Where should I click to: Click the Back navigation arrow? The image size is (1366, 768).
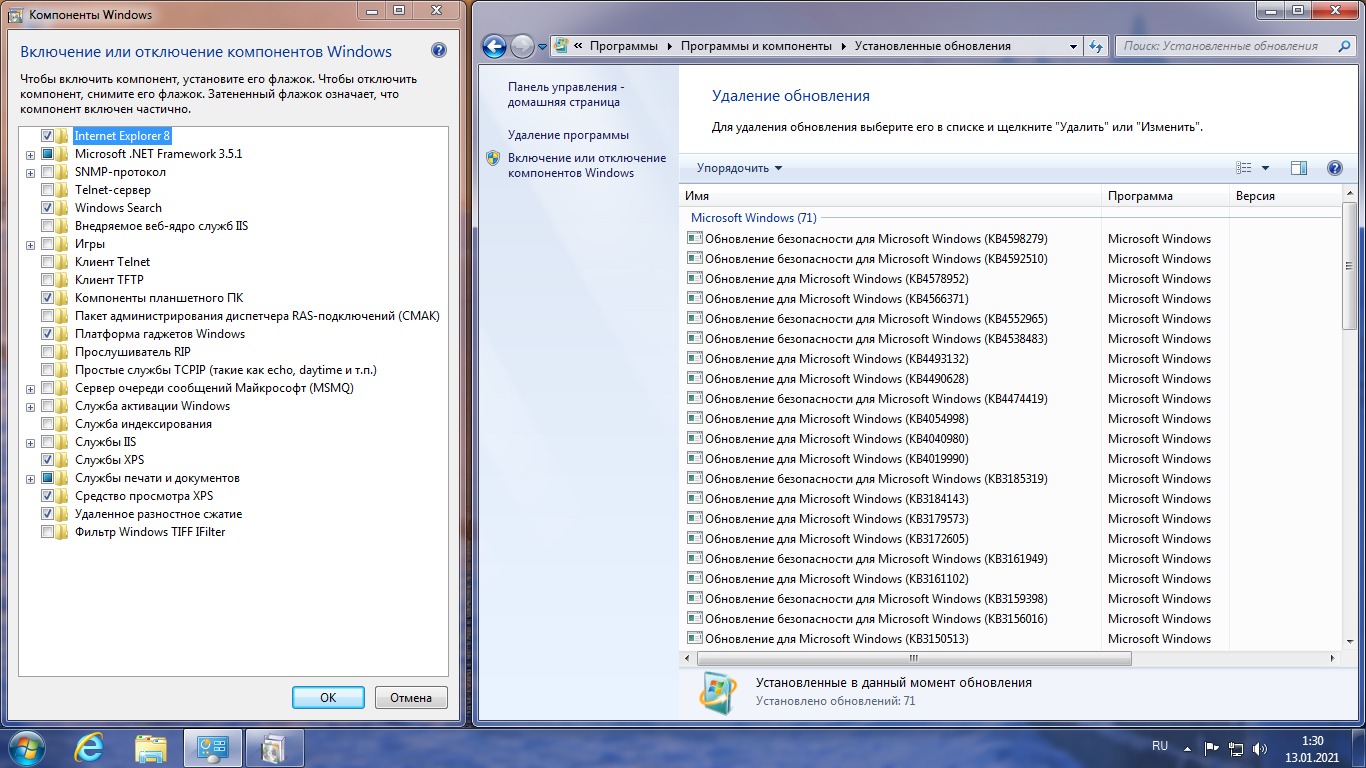[x=494, y=46]
